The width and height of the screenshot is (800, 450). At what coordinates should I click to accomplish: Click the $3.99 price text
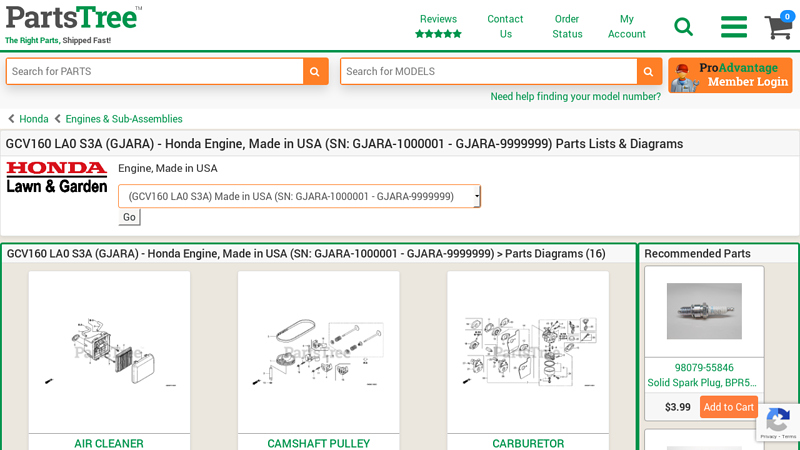tap(678, 407)
